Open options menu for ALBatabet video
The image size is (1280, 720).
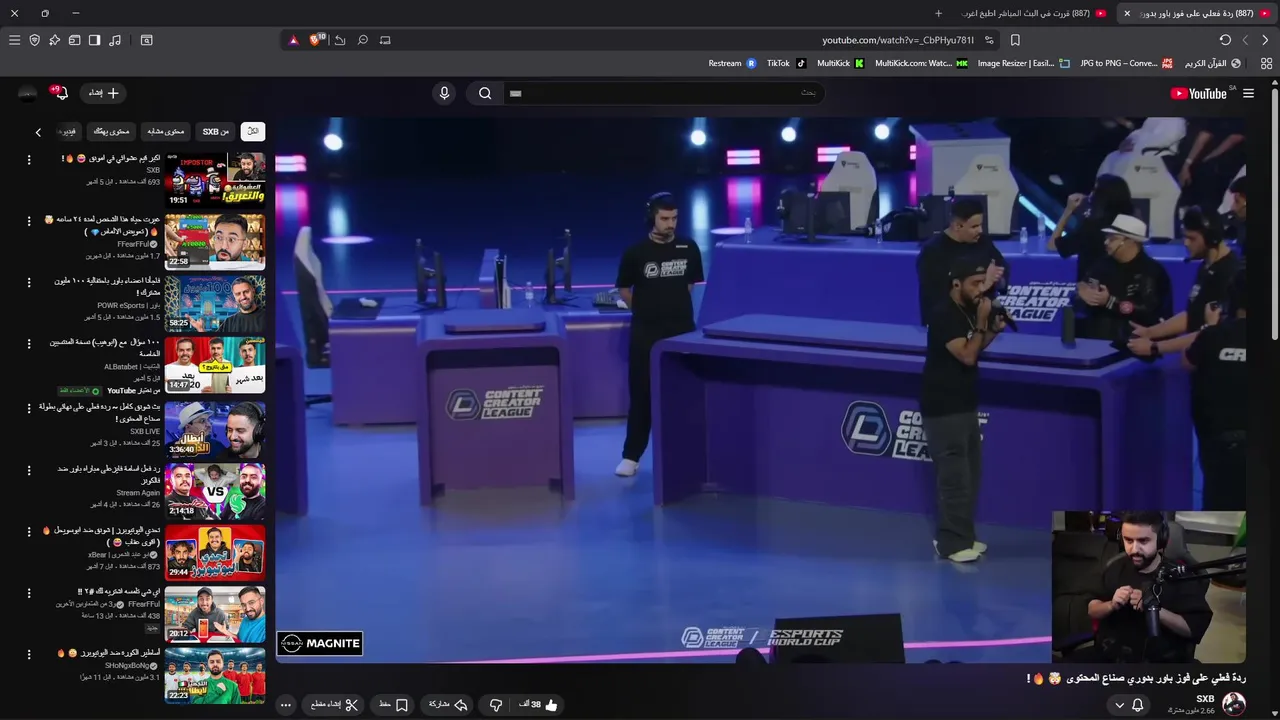pyautogui.click(x=29, y=346)
